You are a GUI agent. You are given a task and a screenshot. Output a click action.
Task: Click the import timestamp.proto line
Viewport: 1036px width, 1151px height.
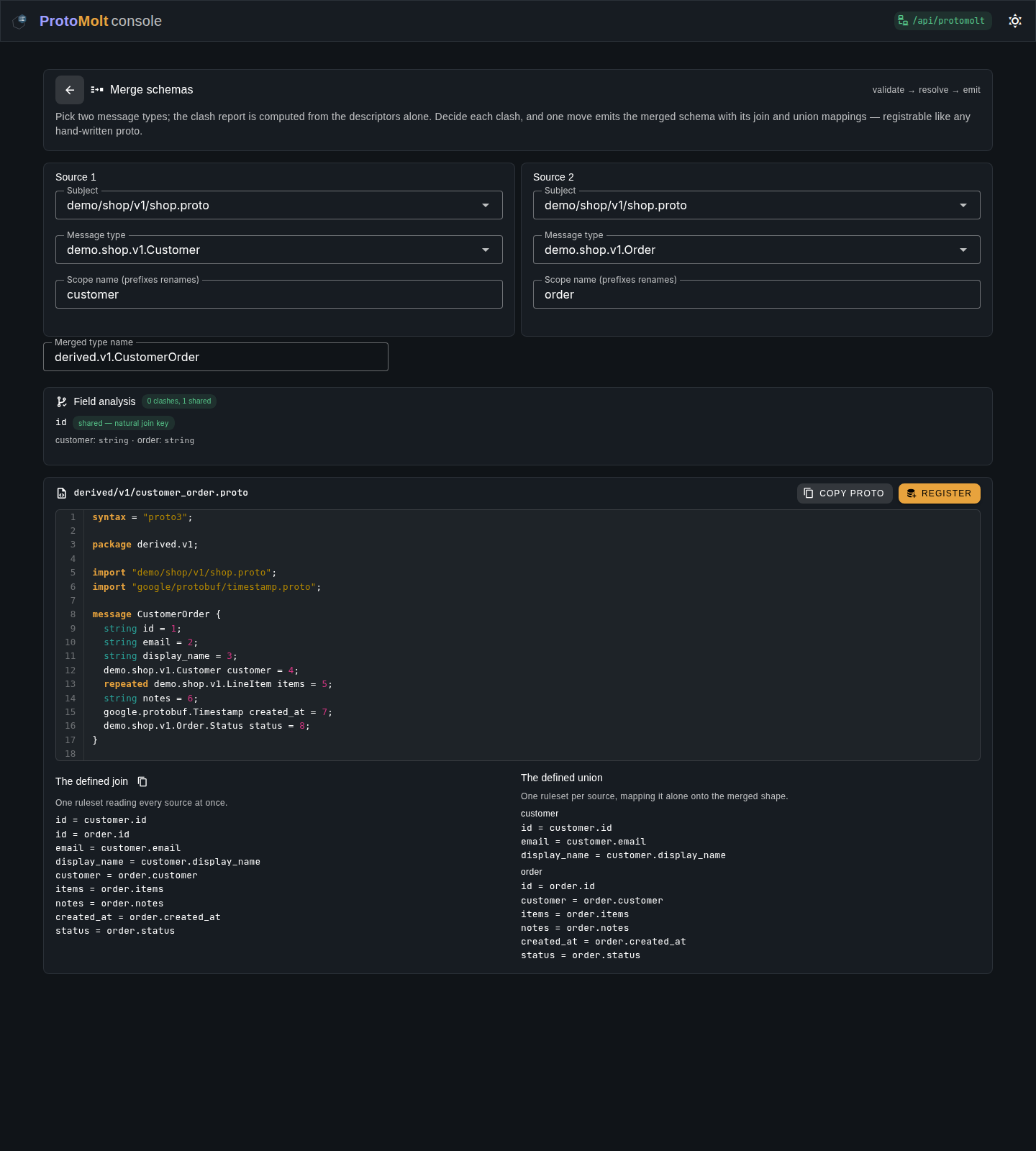pos(206,587)
